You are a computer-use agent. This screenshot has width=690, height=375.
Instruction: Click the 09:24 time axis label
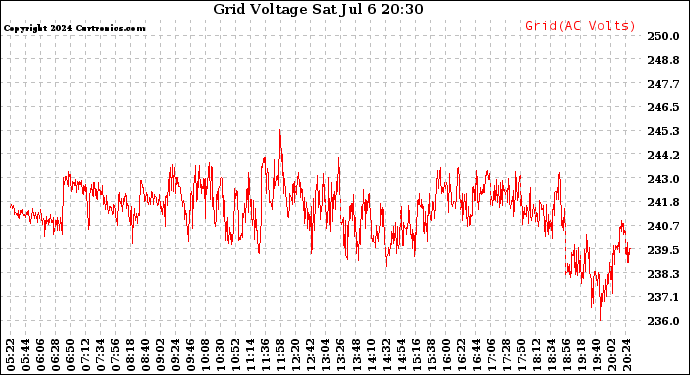(x=176, y=355)
